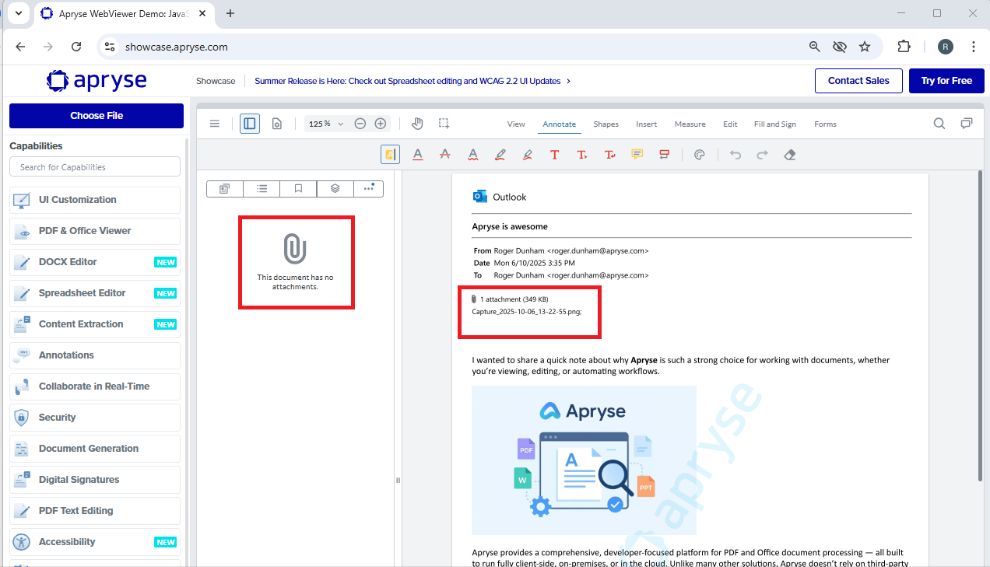Open the Annotations capability

(x=95, y=355)
